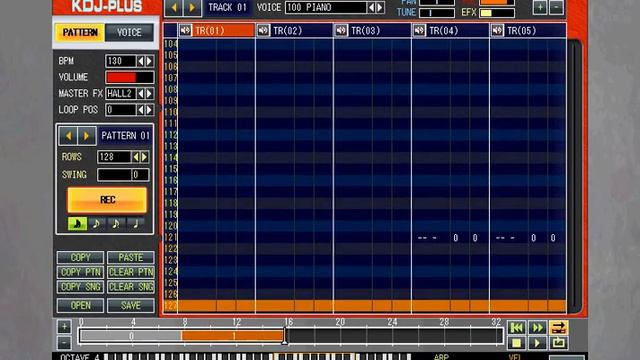Mute track TR(01) speaker icon

(185, 31)
